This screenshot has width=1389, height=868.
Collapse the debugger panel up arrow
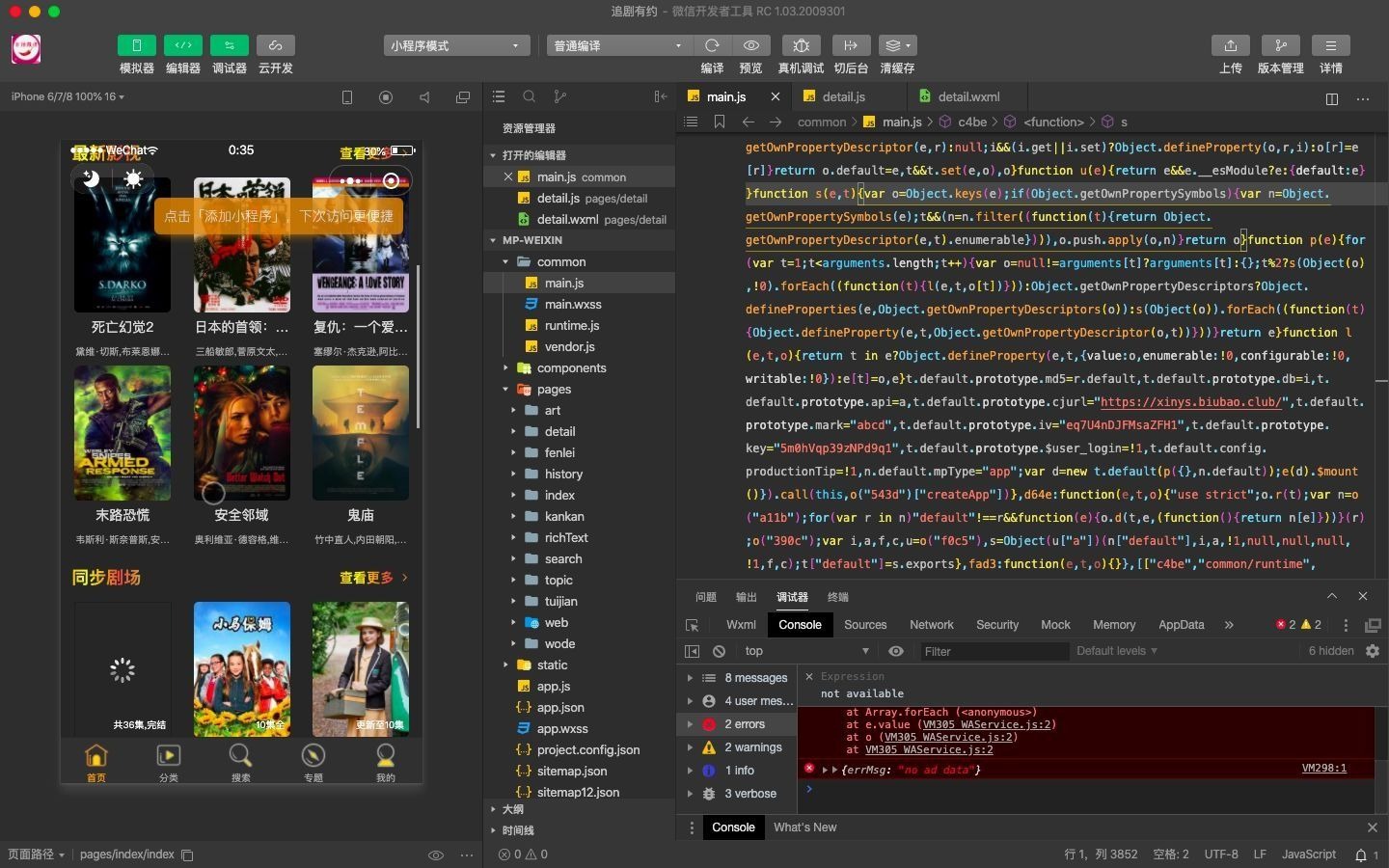click(1332, 596)
